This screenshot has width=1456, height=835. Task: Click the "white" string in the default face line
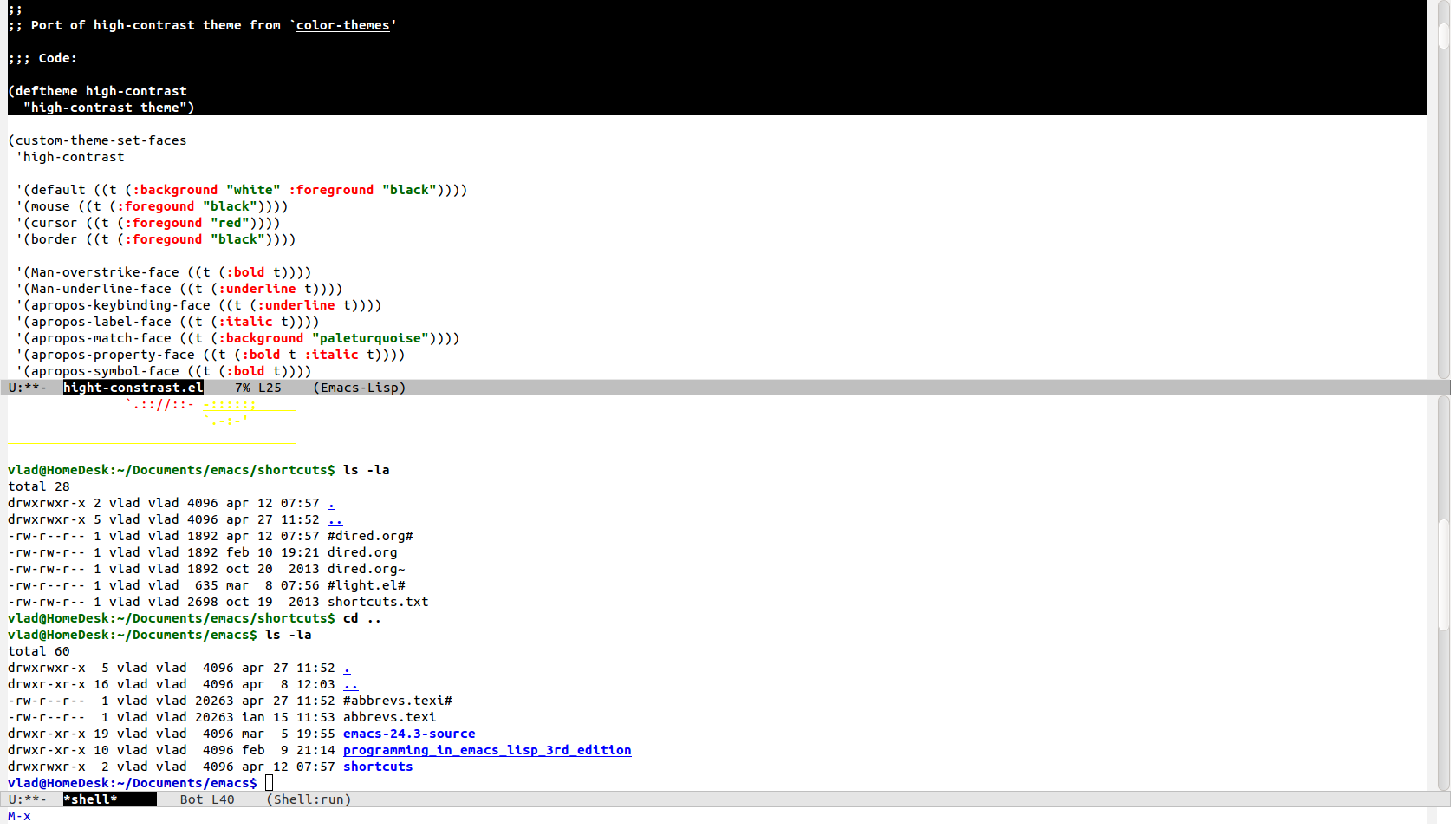click(x=253, y=190)
